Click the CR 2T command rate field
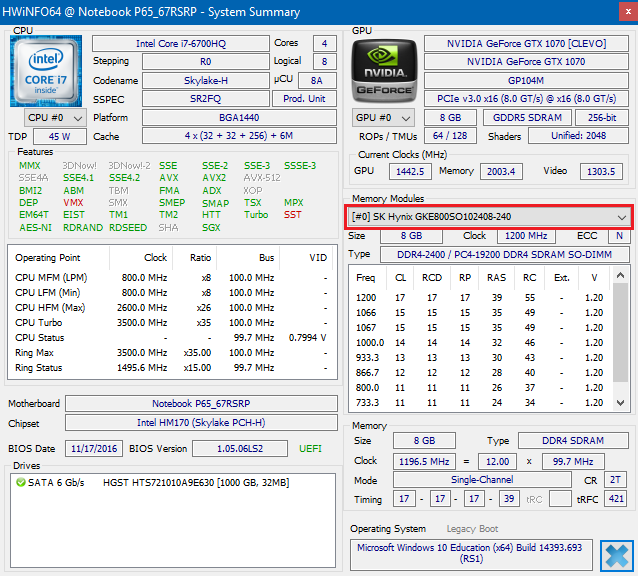The width and height of the screenshot is (638, 576). [615, 480]
